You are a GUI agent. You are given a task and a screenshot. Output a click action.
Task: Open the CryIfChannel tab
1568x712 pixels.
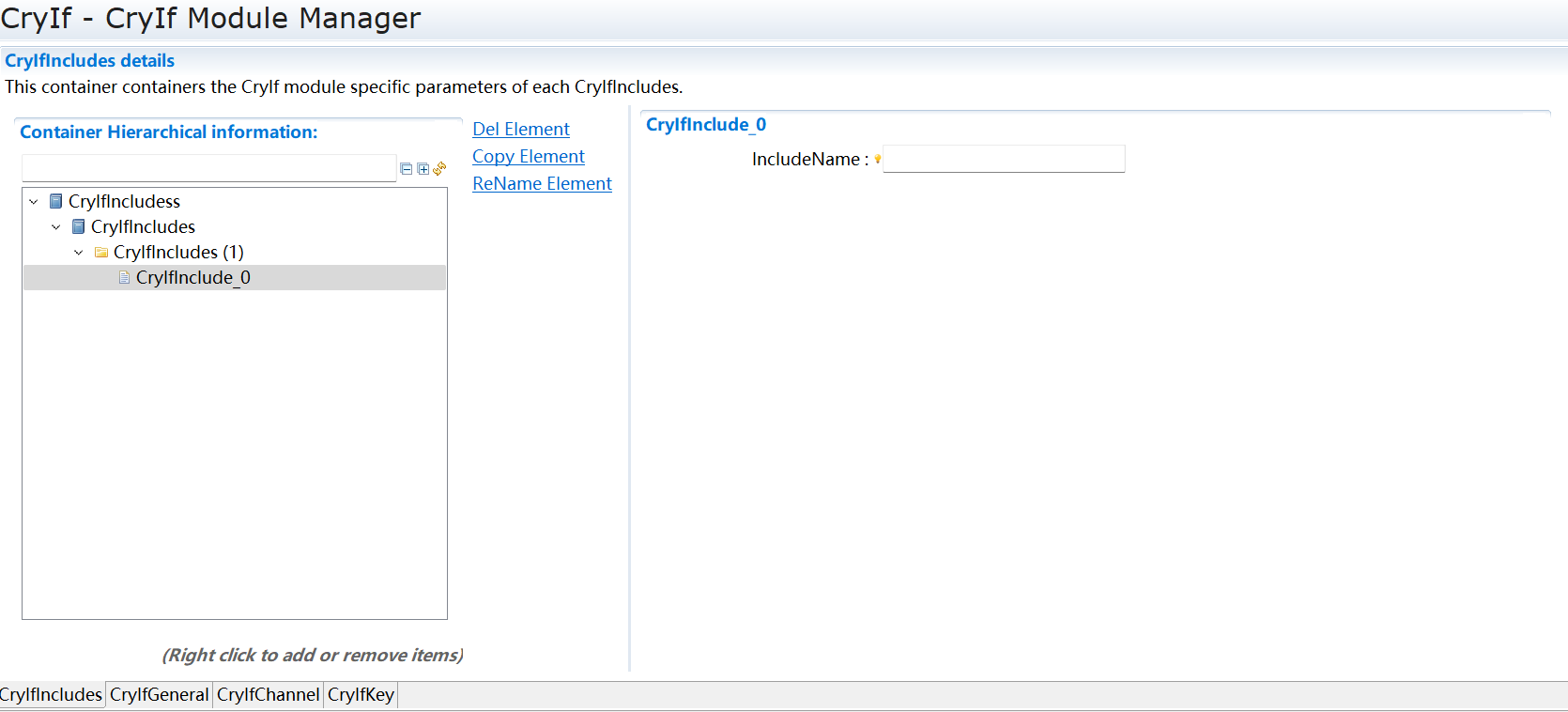pyautogui.click(x=268, y=695)
